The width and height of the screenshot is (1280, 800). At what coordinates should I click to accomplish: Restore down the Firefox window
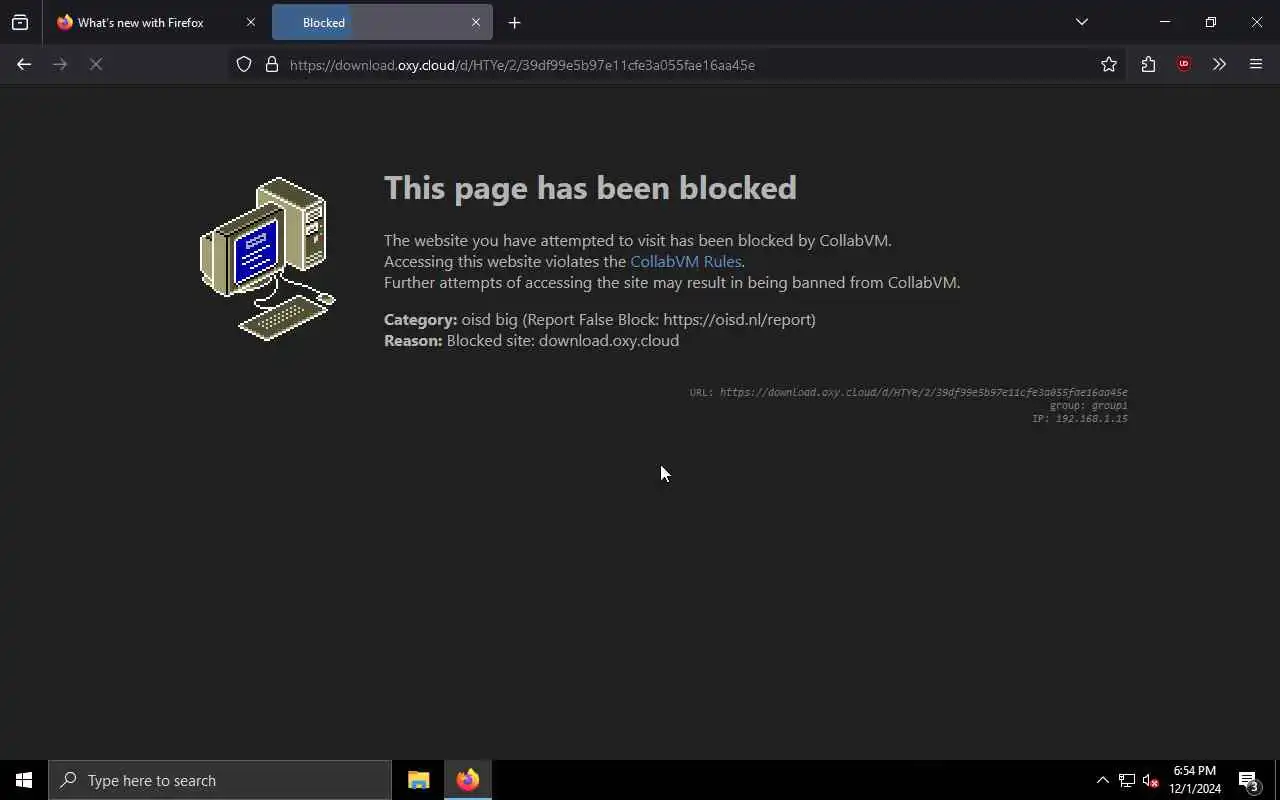pos(1210,22)
